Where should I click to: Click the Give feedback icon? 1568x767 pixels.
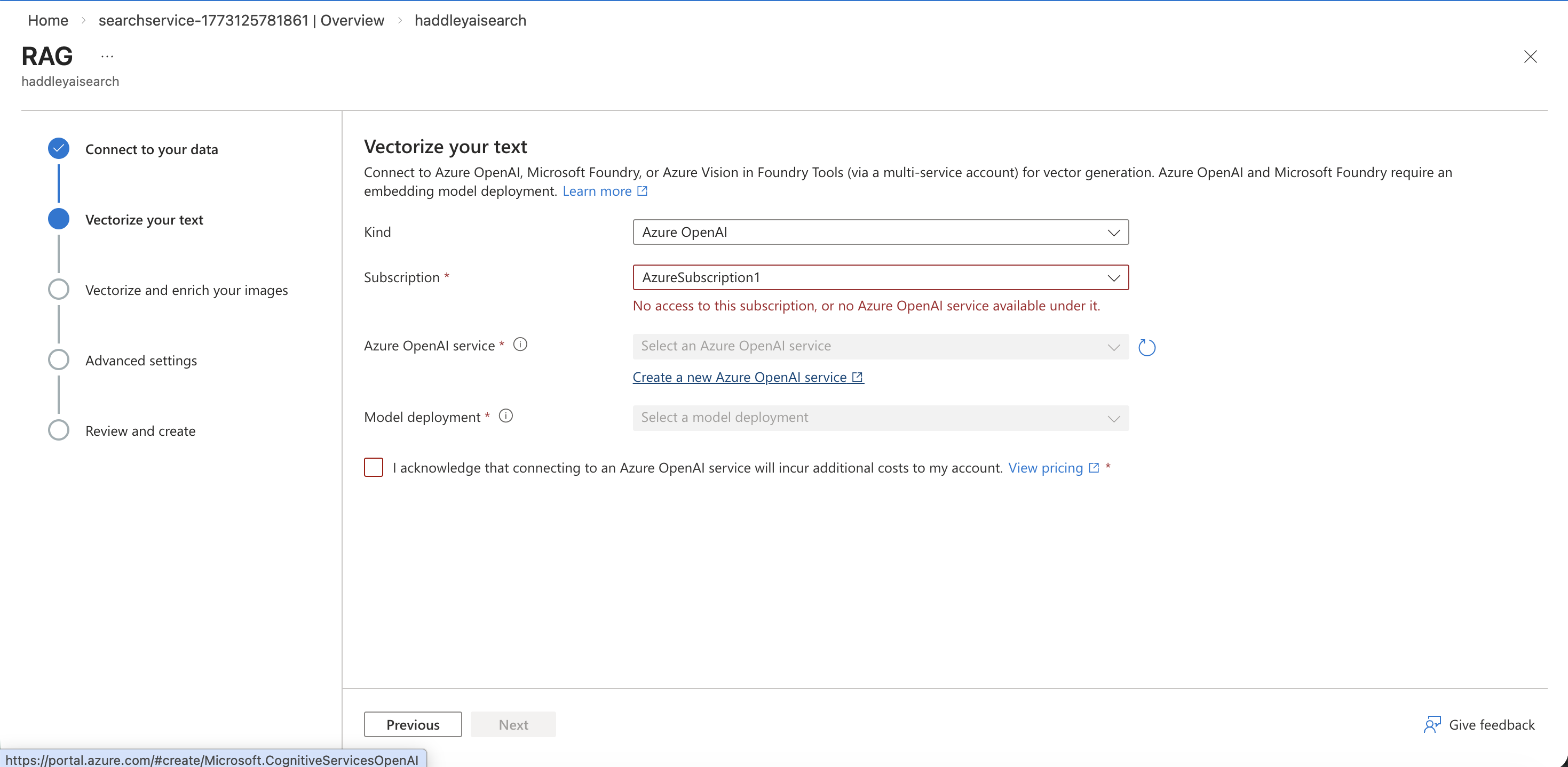(1433, 724)
